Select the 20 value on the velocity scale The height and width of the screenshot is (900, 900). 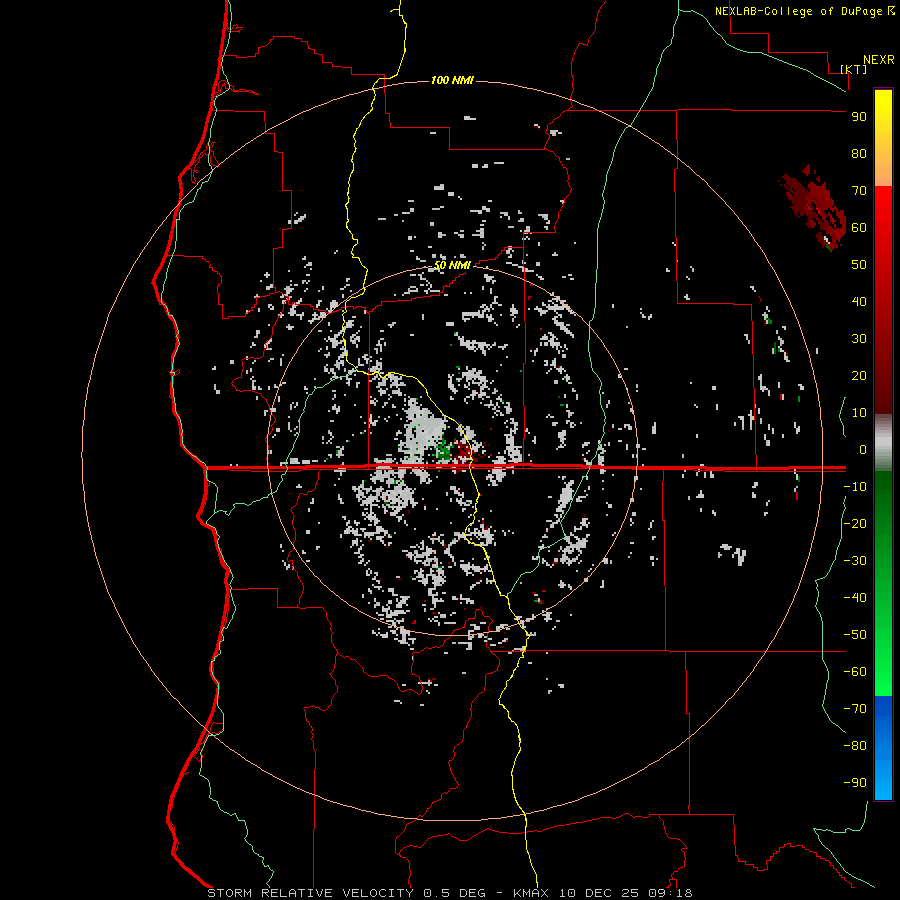pyautogui.click(x=859, y=376)
